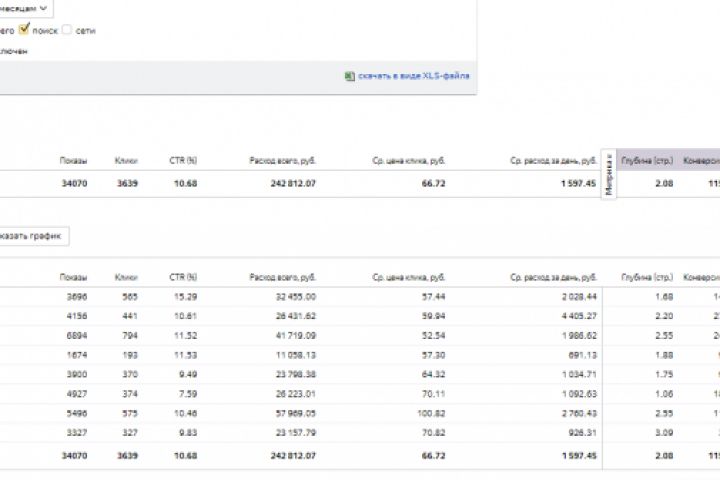The height and width of the screenshot is (480, 720).
Task: Click the 'показать график' button
Action: [x=34, y=236]
